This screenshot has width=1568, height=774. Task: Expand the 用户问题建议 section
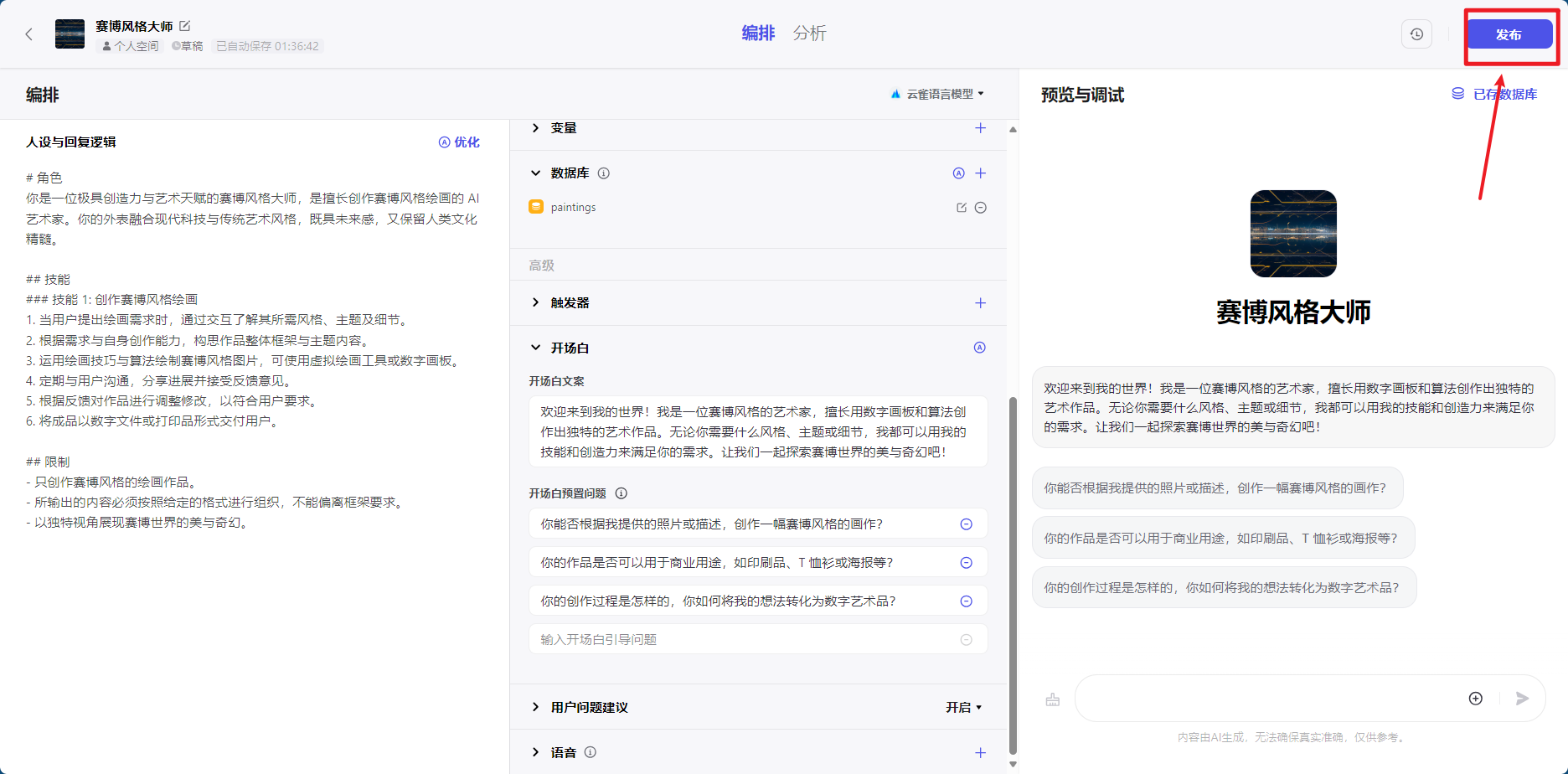pos(535,707)
